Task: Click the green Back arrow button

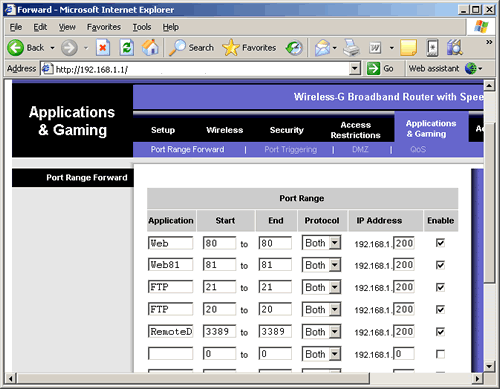Action: (16, 48)
